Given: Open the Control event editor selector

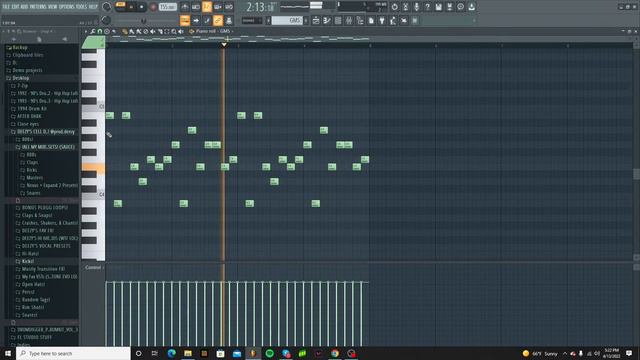Looking at the screenshot, I should pos(94,267).
